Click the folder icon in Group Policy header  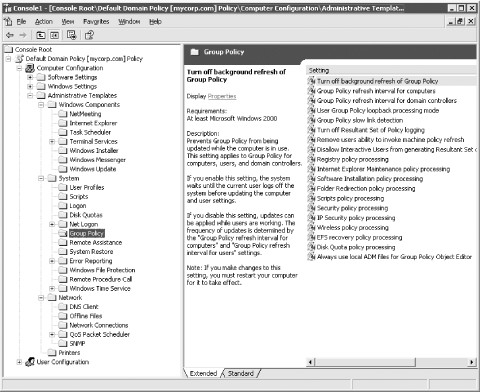pyautogui.click(x=195, y=52)
